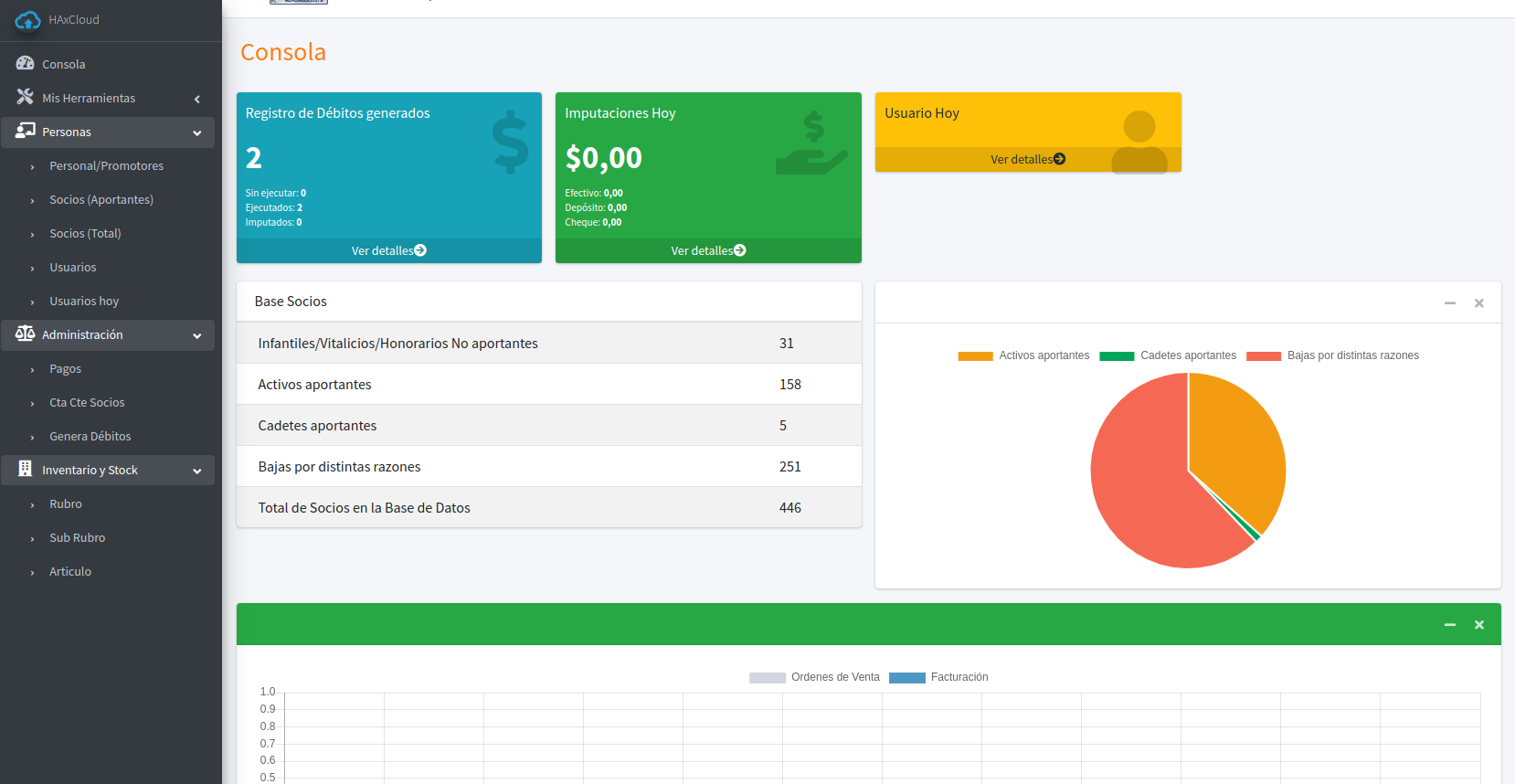Viewport: 1515px width, 784px height.
Task: Click Ver detalles on Registro de Débitos card
Action: click(388, 250)
